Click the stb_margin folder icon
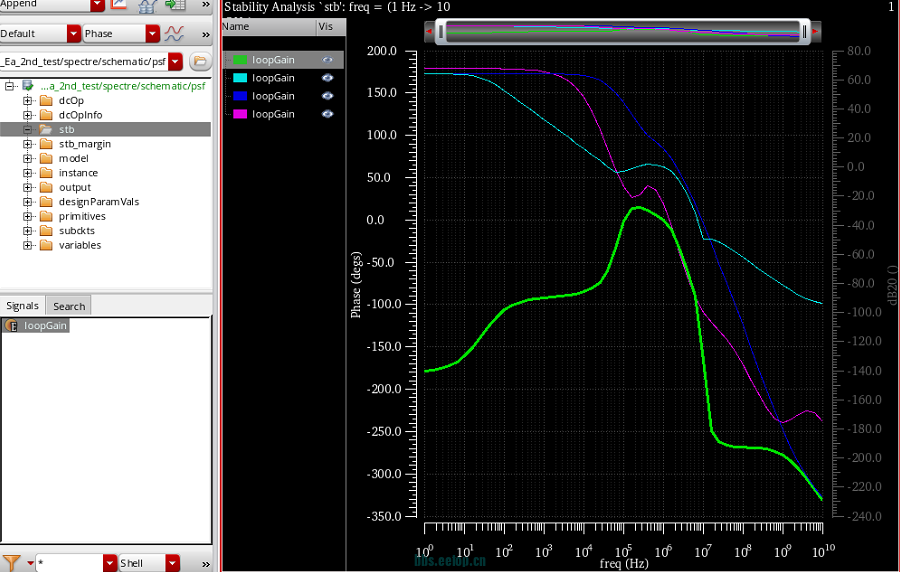 (46, 144)
